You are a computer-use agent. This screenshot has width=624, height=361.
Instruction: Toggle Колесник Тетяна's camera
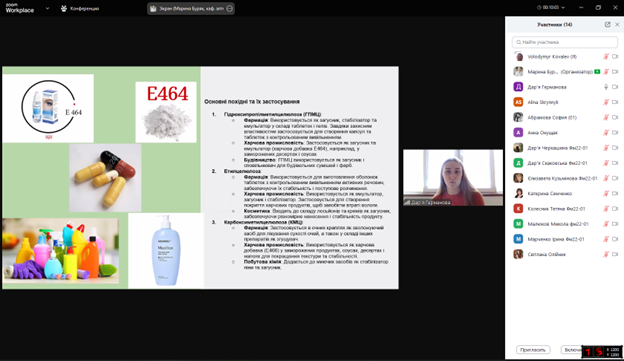615,209
